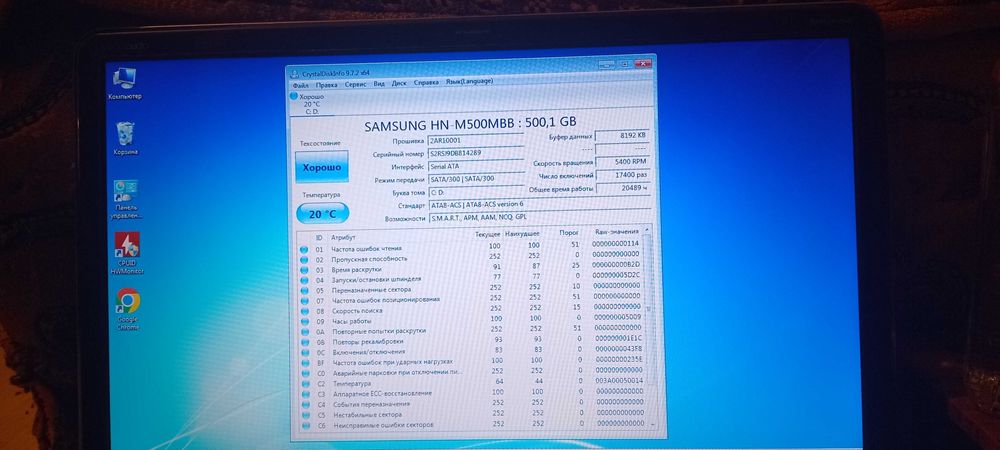
Task: Click status circle for attribute 0C
Action: [x=304, y=352]
